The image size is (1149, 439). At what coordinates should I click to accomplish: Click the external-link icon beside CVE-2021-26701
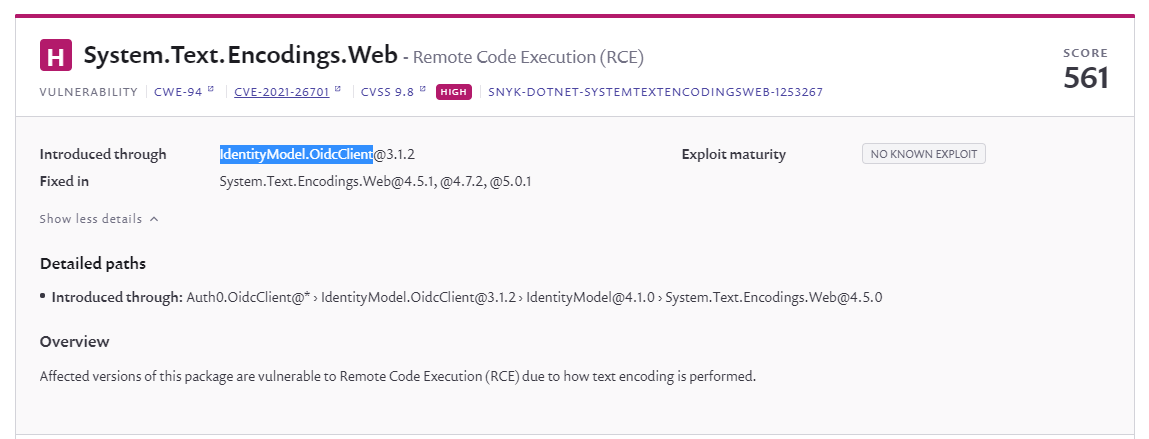coord(338,89)
